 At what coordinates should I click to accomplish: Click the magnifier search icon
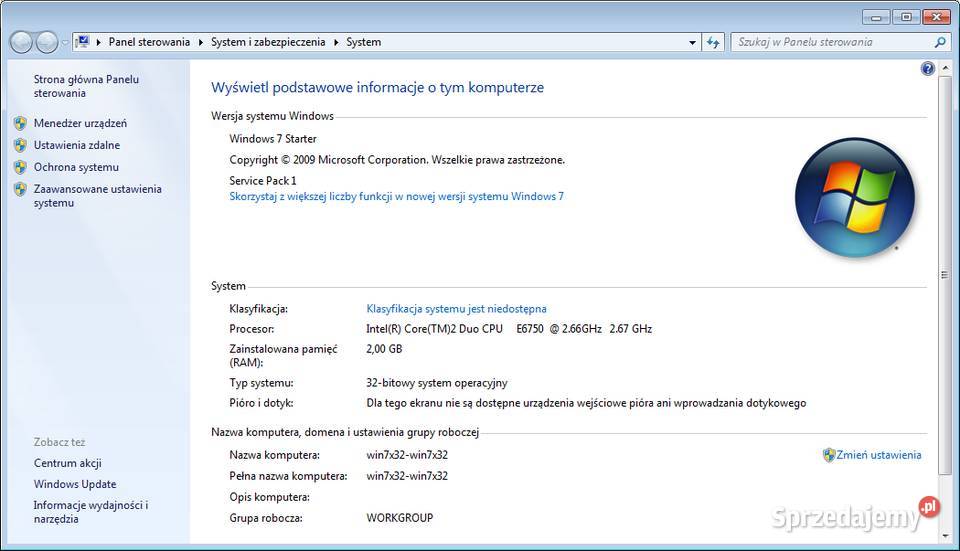coord(940,42)
